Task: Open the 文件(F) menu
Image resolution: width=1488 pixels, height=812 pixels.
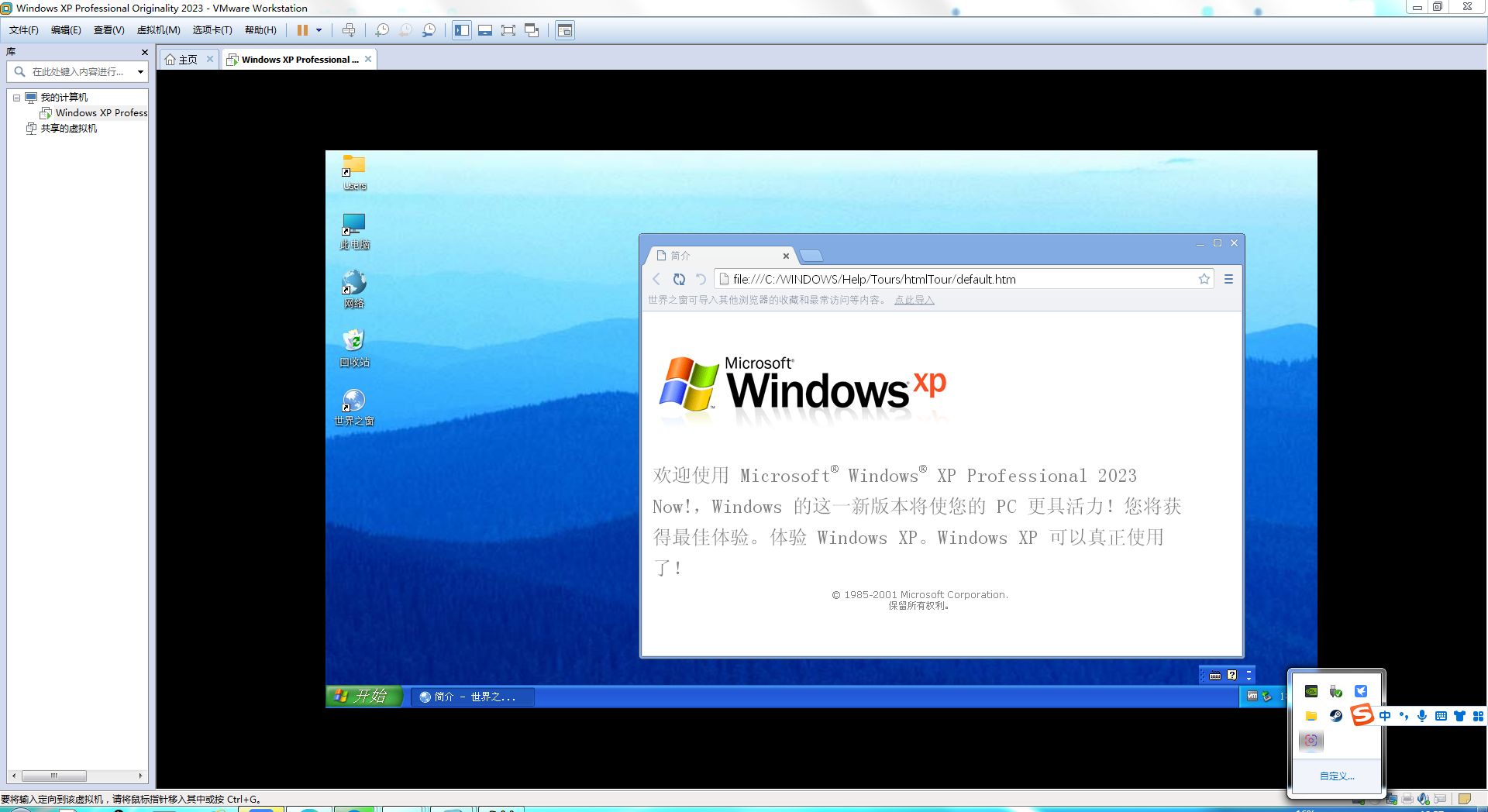Action: (23, 30)
